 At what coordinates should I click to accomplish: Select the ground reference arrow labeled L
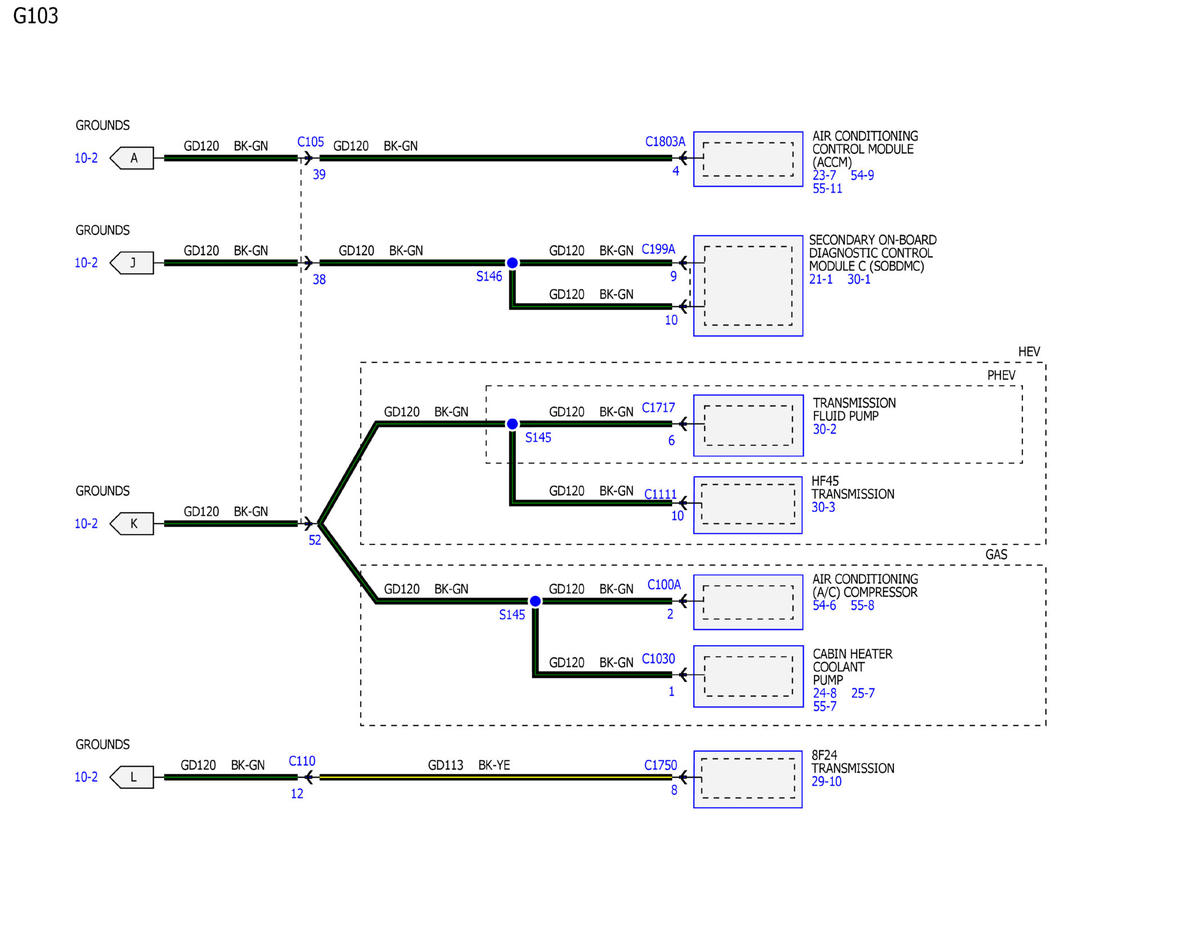132,777
